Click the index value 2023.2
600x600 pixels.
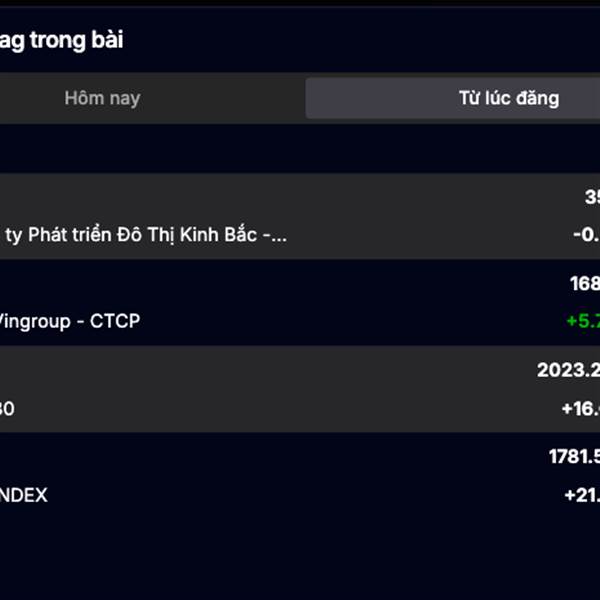[x=568, y=370]
